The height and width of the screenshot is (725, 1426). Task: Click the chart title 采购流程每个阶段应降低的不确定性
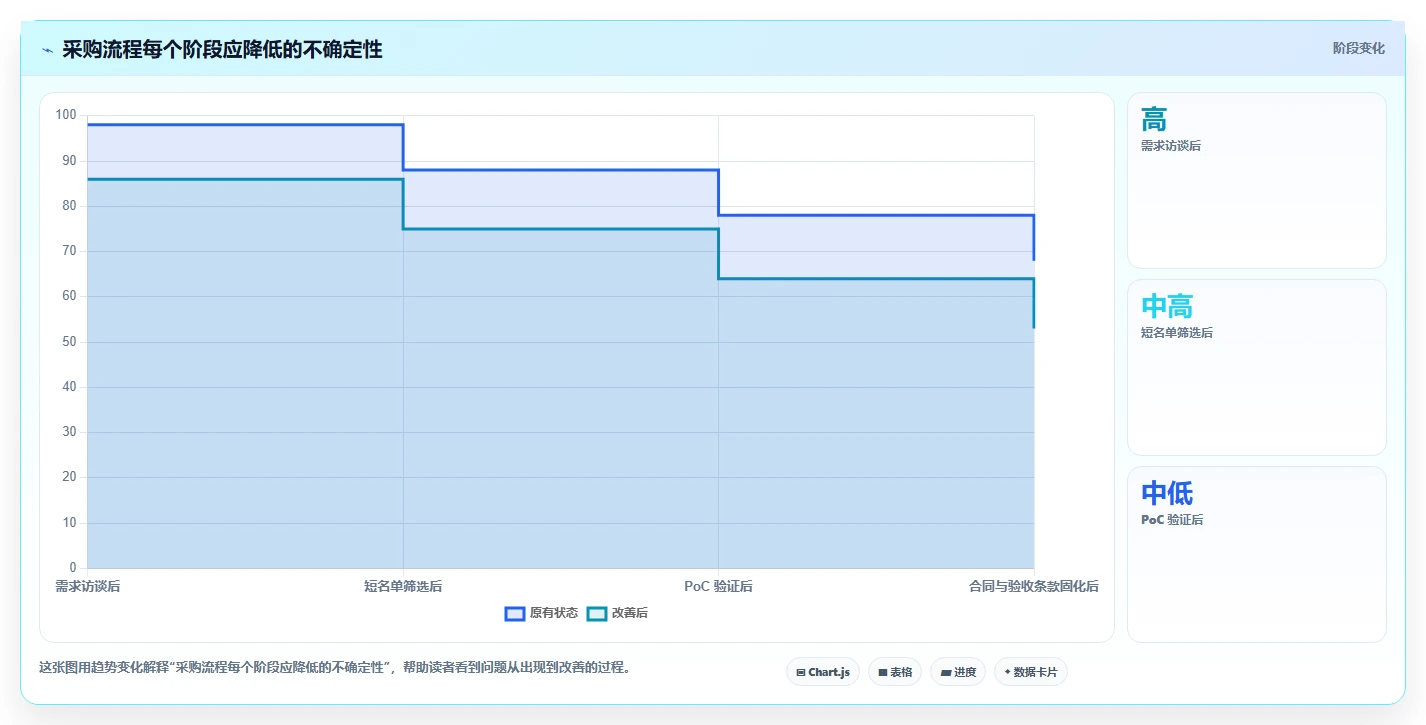(222, 50)
